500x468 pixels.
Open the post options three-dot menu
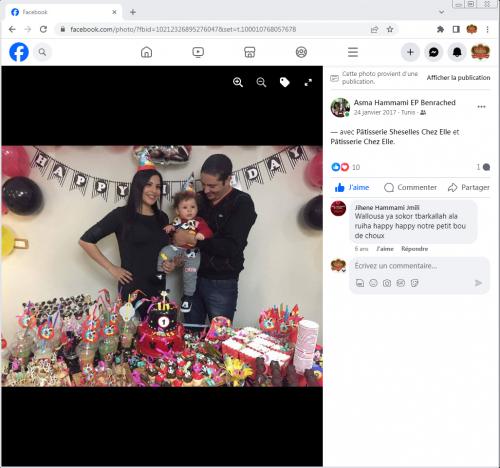click(x=481, y=107)
